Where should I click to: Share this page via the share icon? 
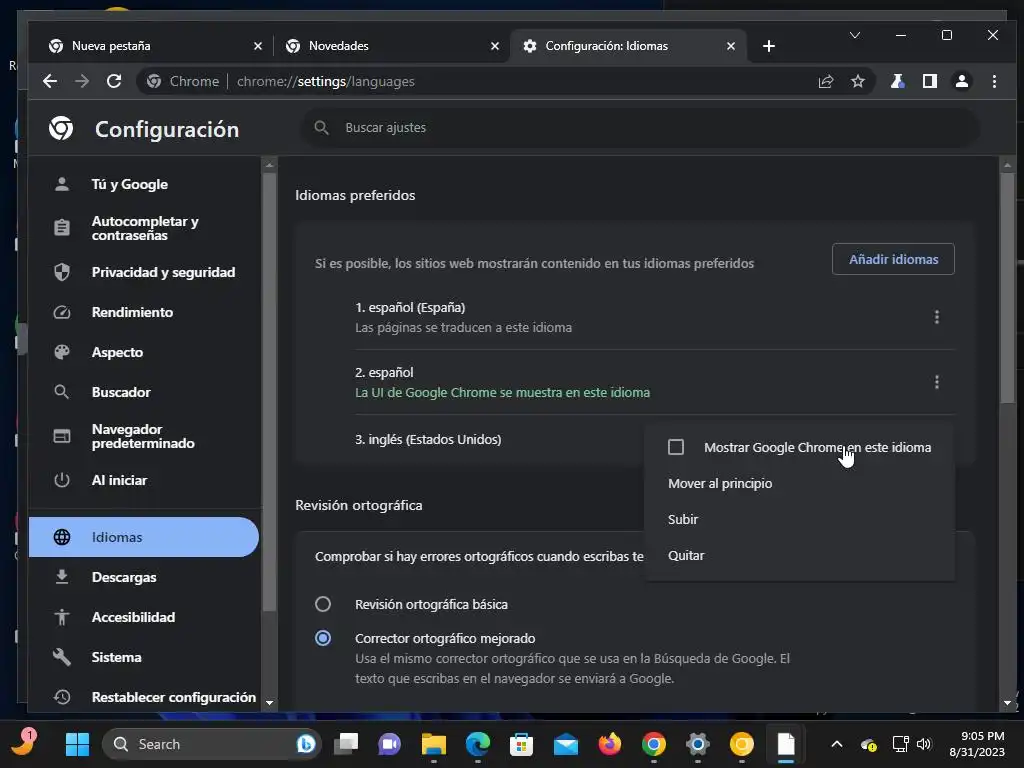(825, 81)
